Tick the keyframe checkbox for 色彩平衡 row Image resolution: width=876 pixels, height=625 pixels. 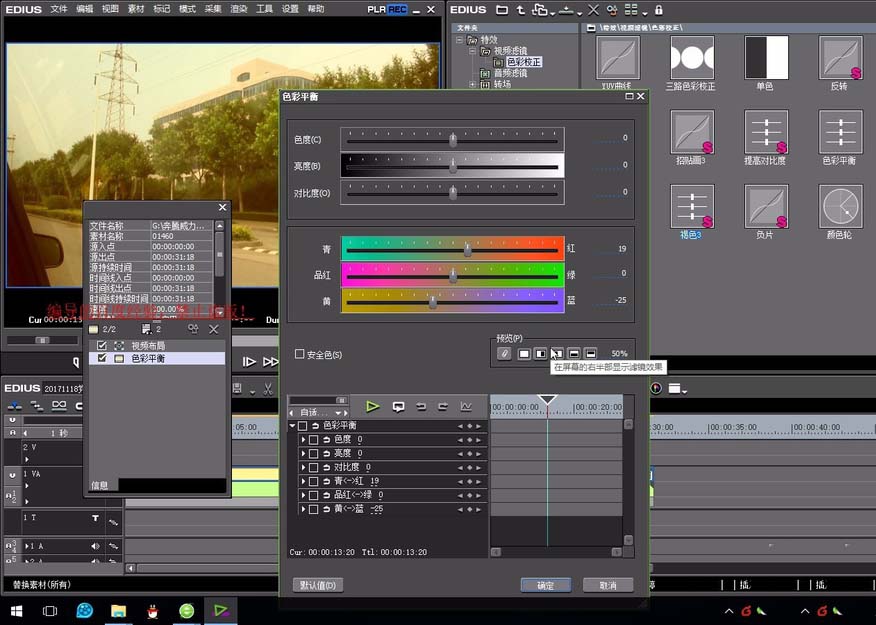coord(302,426)
